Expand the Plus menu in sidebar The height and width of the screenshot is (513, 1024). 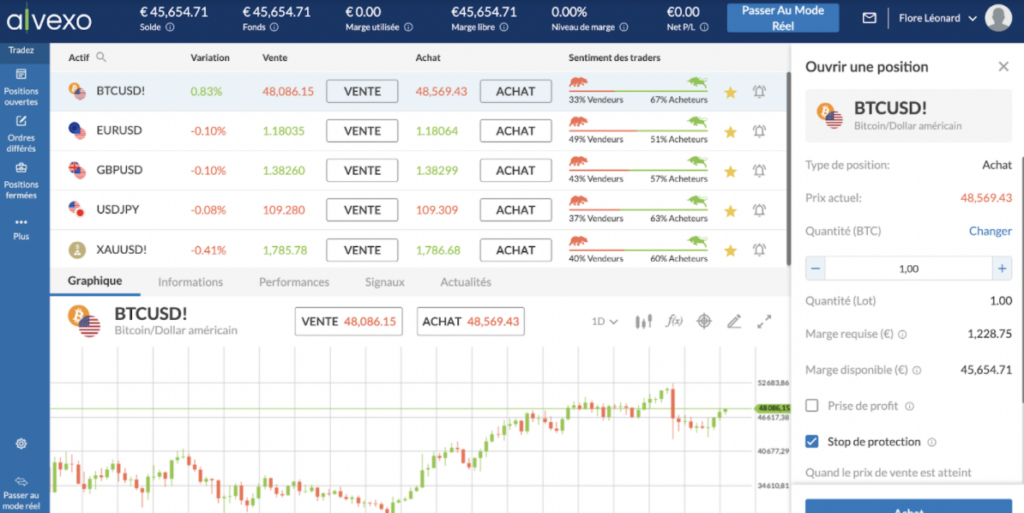[21, 228]
